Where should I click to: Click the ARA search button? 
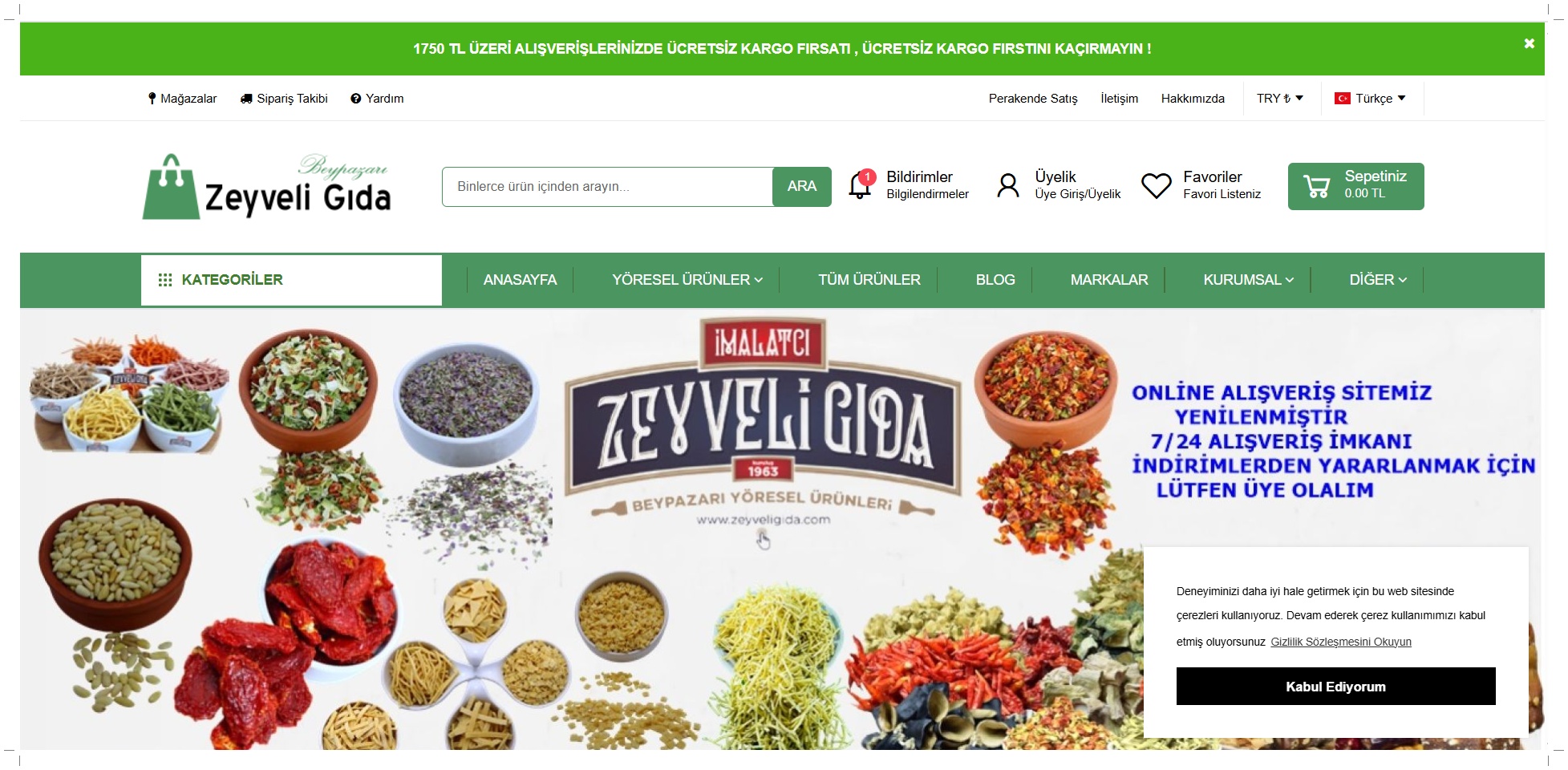[x=802, y=187]
